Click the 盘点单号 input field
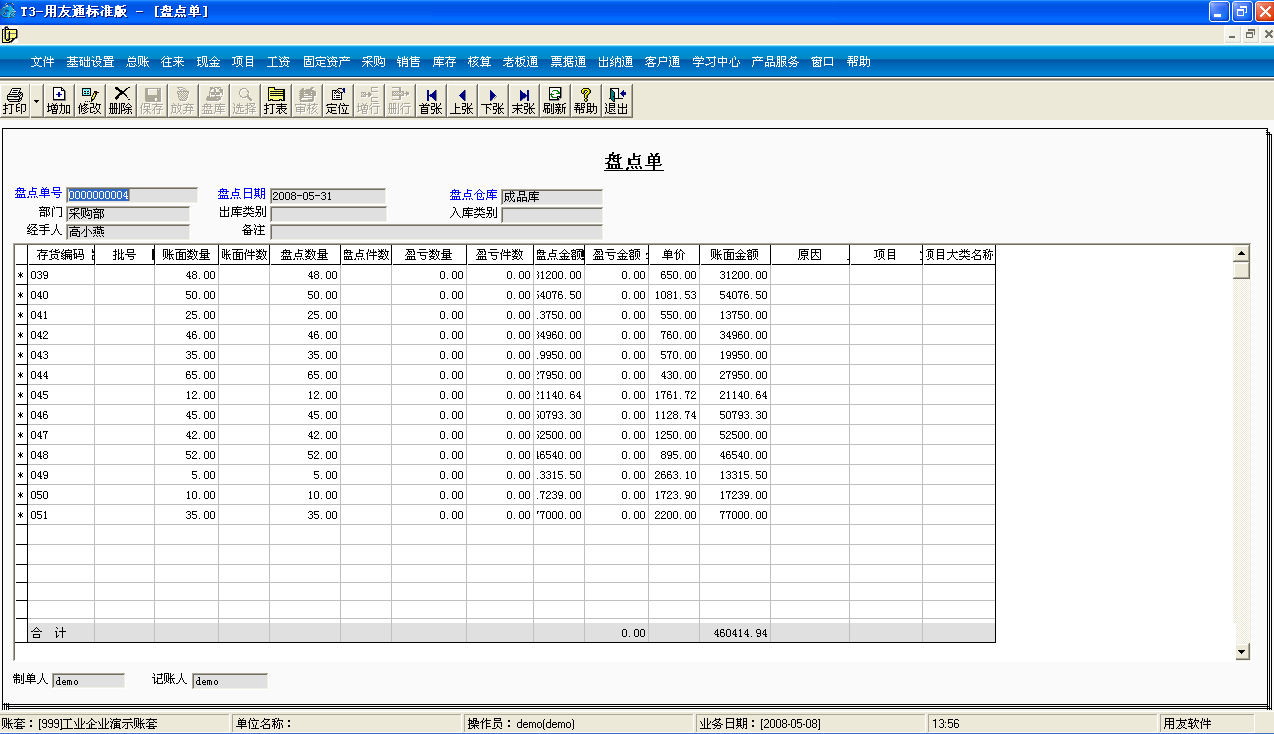The height and width of the screenshot is (734, 1274). pos(131,195)
